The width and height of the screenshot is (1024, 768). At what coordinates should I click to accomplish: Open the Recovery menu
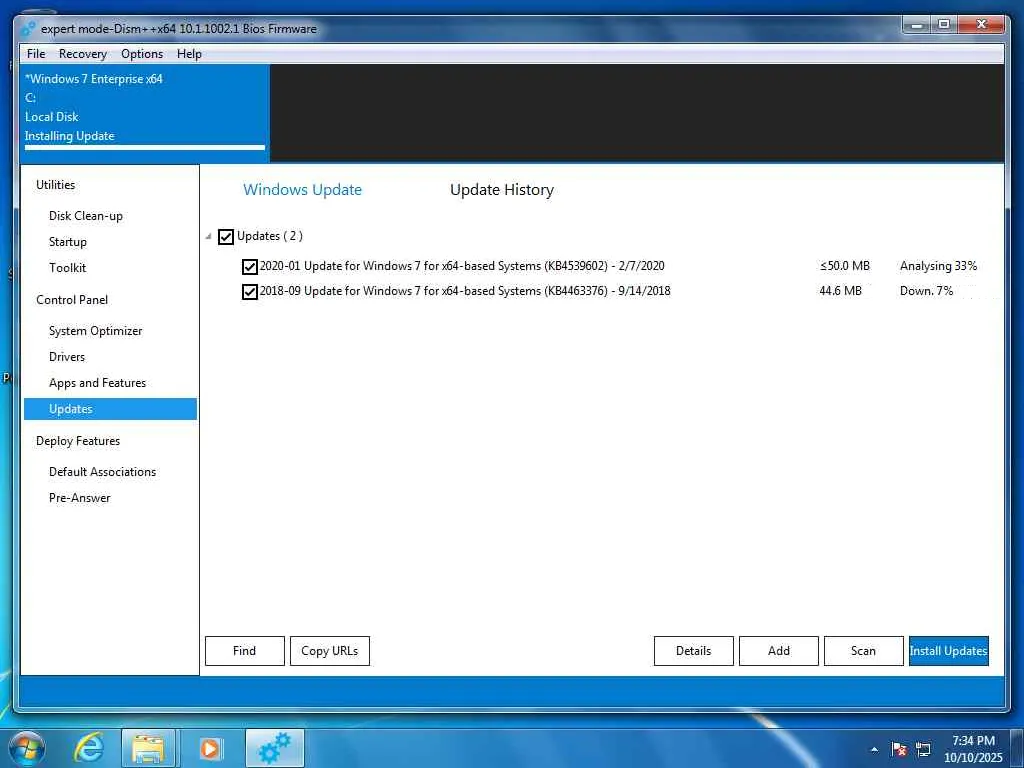[x=83, y=54]
